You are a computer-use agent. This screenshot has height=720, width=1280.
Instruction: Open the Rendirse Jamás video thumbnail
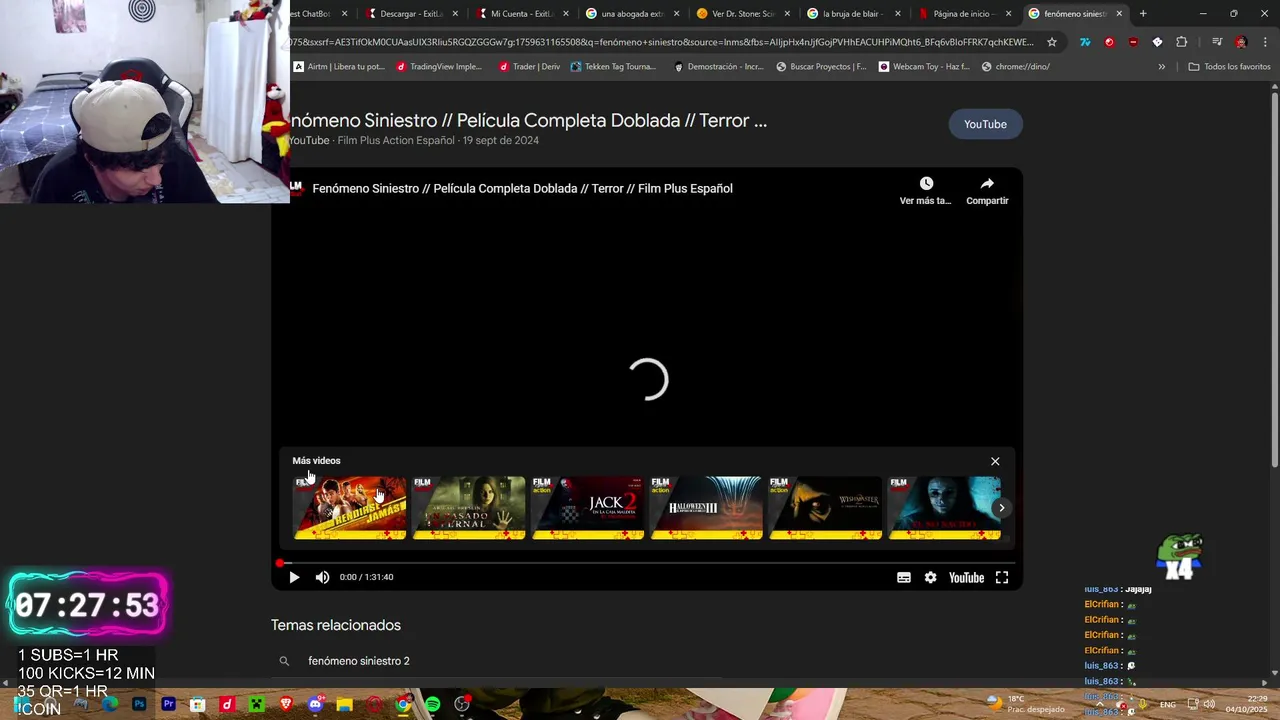(x=350, y=508)
